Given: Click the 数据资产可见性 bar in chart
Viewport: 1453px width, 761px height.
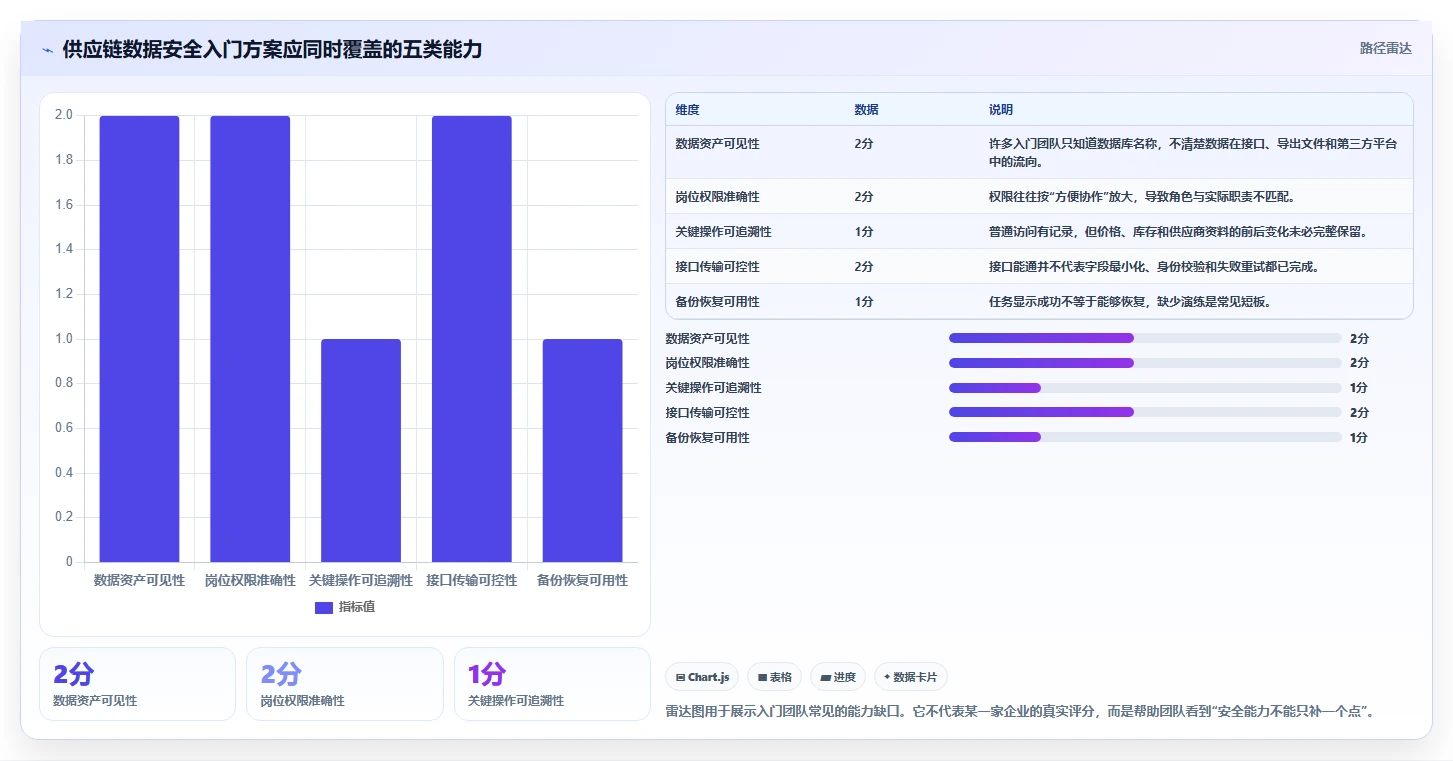Looking at the screenshot, I should (139, 339).
